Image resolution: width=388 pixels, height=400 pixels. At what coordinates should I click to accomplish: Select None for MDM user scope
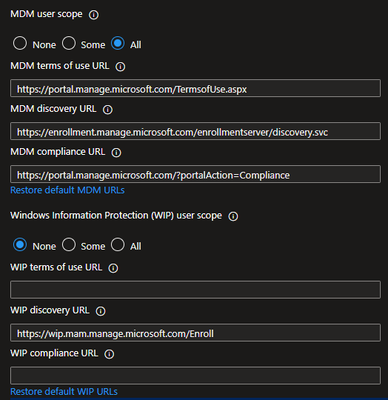click(x=20, y=43)
